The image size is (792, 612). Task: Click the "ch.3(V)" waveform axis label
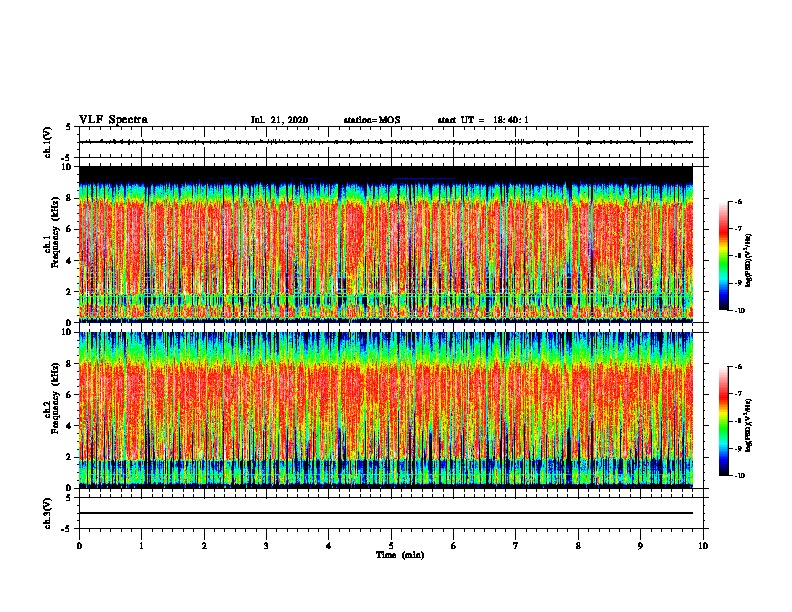click(48, 513)
